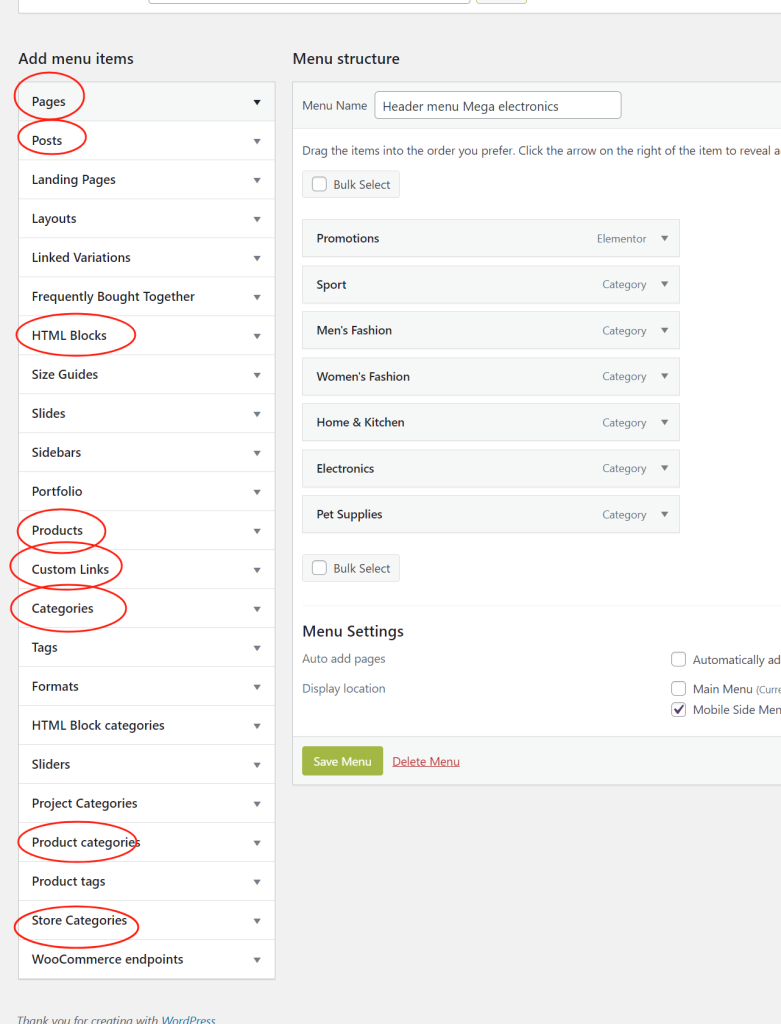Open the Landing Pages section
Image resolution: width=781 pixels, height=1024 pixels.
click(146, 180)
